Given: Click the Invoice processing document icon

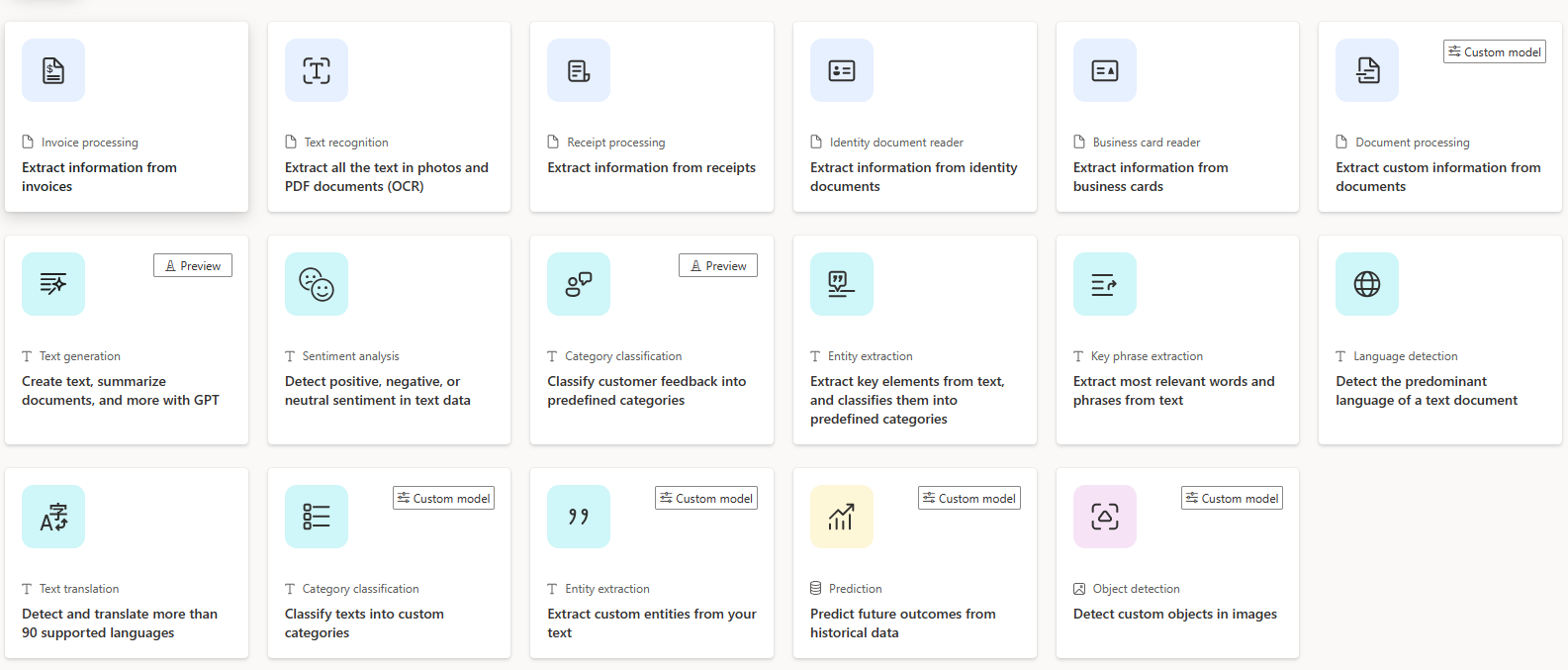Looking at the screenshot, I should (53, 70).
